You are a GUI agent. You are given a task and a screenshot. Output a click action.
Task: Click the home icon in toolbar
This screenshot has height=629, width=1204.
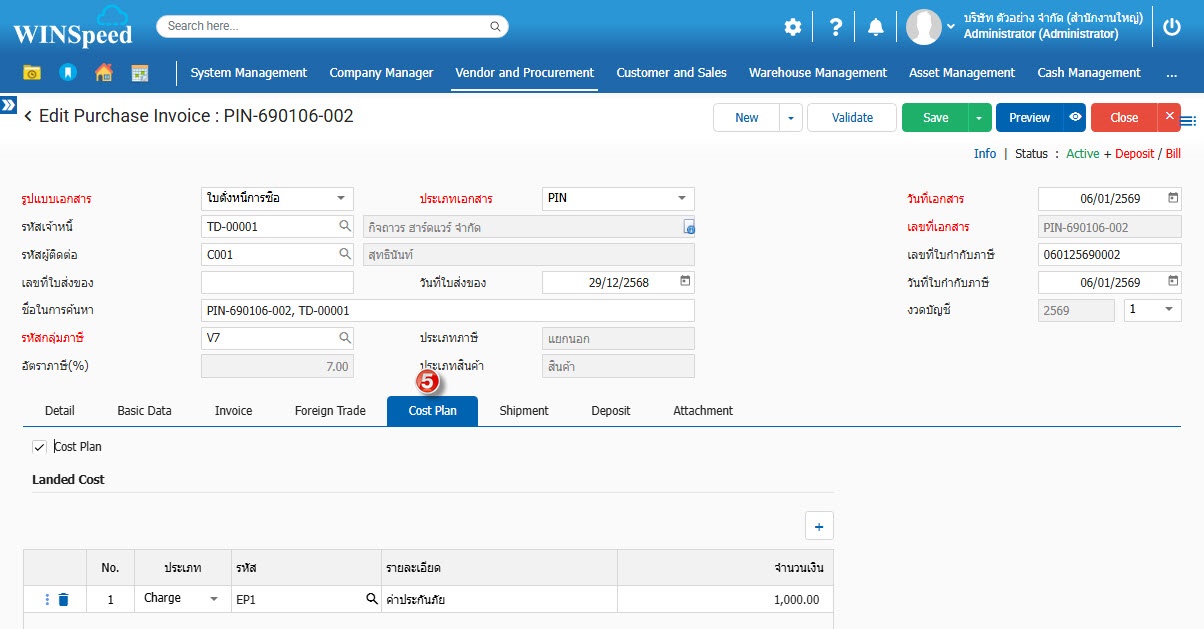coord(103,72)
